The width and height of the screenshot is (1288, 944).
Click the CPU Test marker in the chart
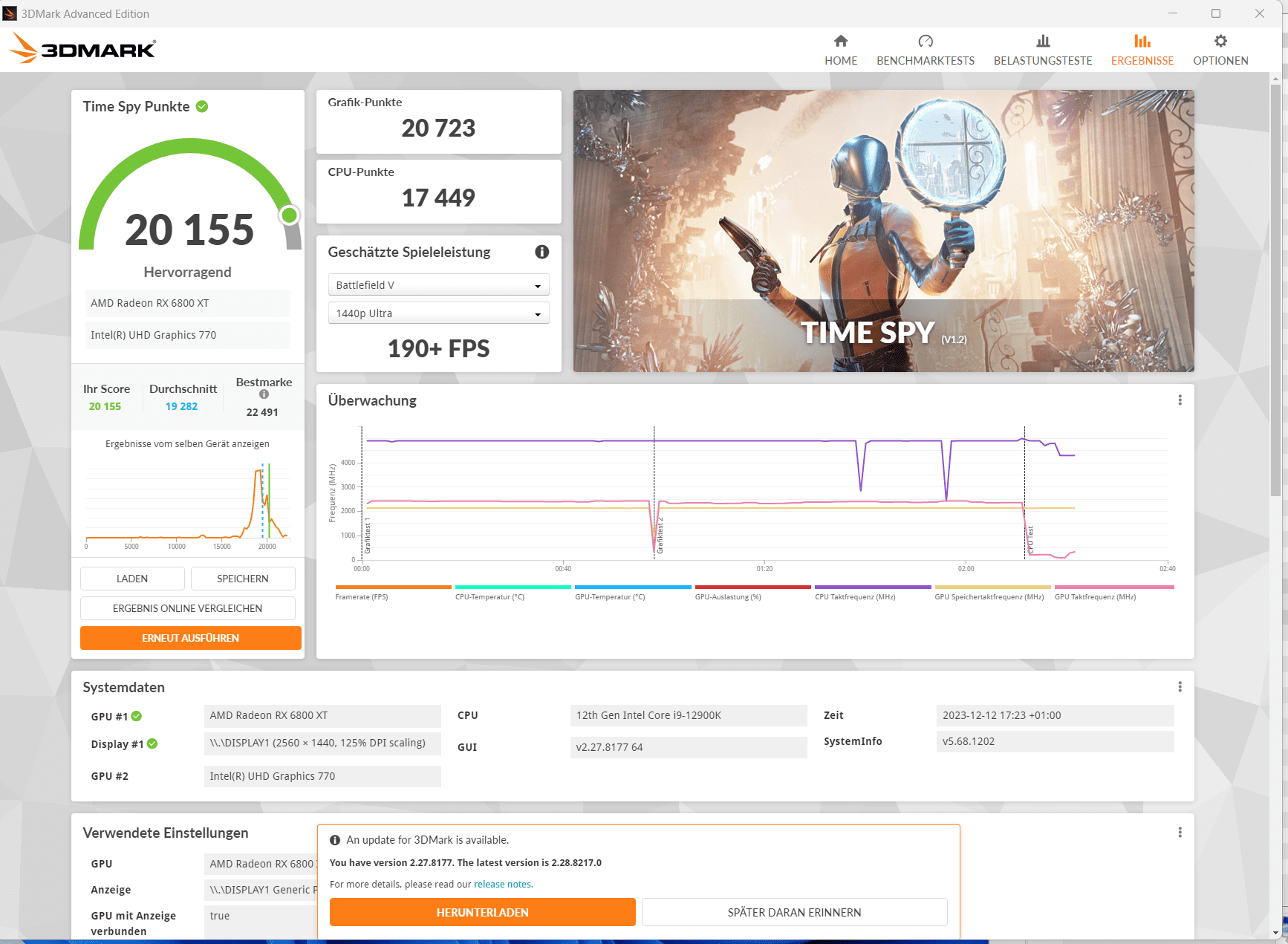[x=1030, y=540]
